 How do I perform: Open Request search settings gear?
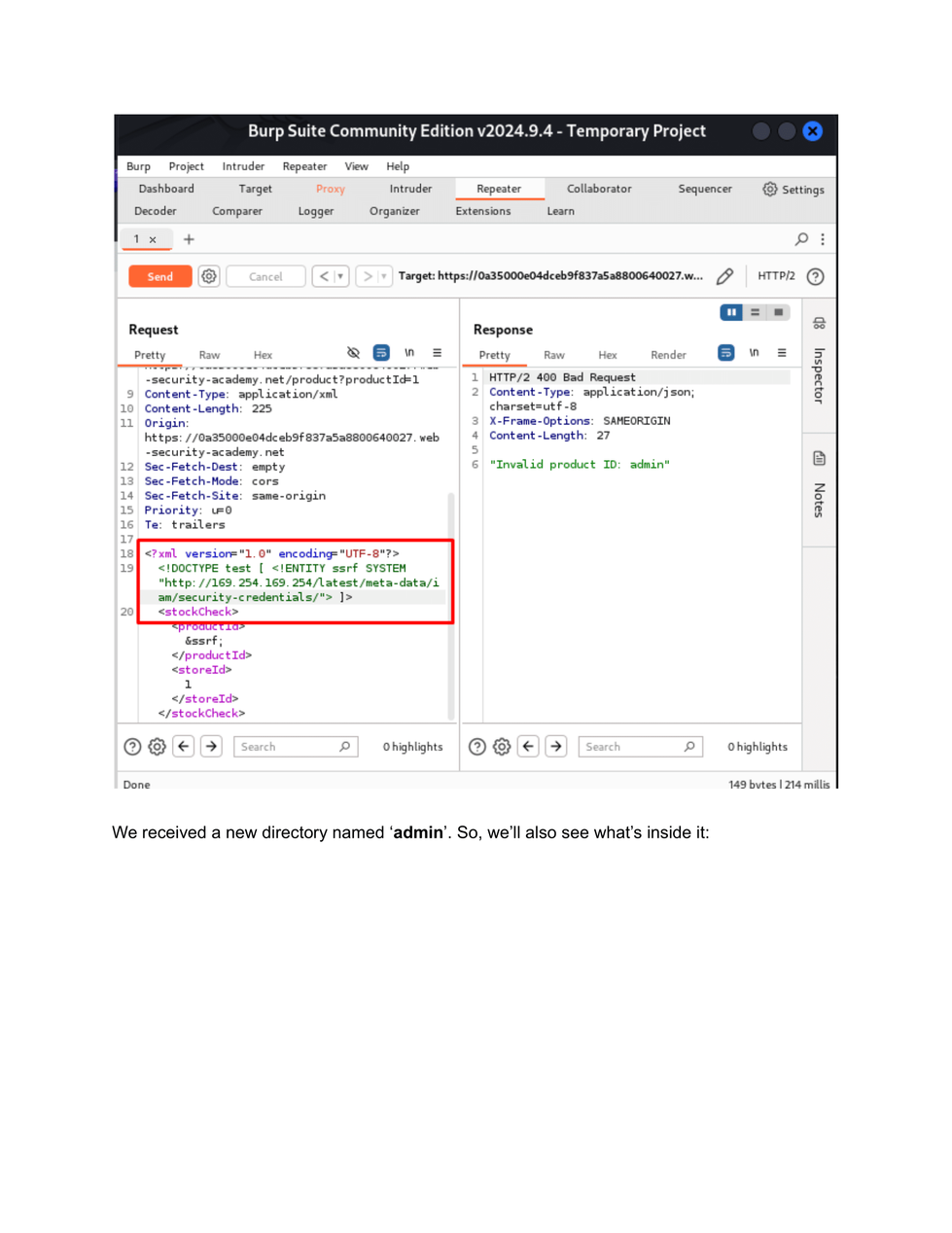[x=158, y=747]
